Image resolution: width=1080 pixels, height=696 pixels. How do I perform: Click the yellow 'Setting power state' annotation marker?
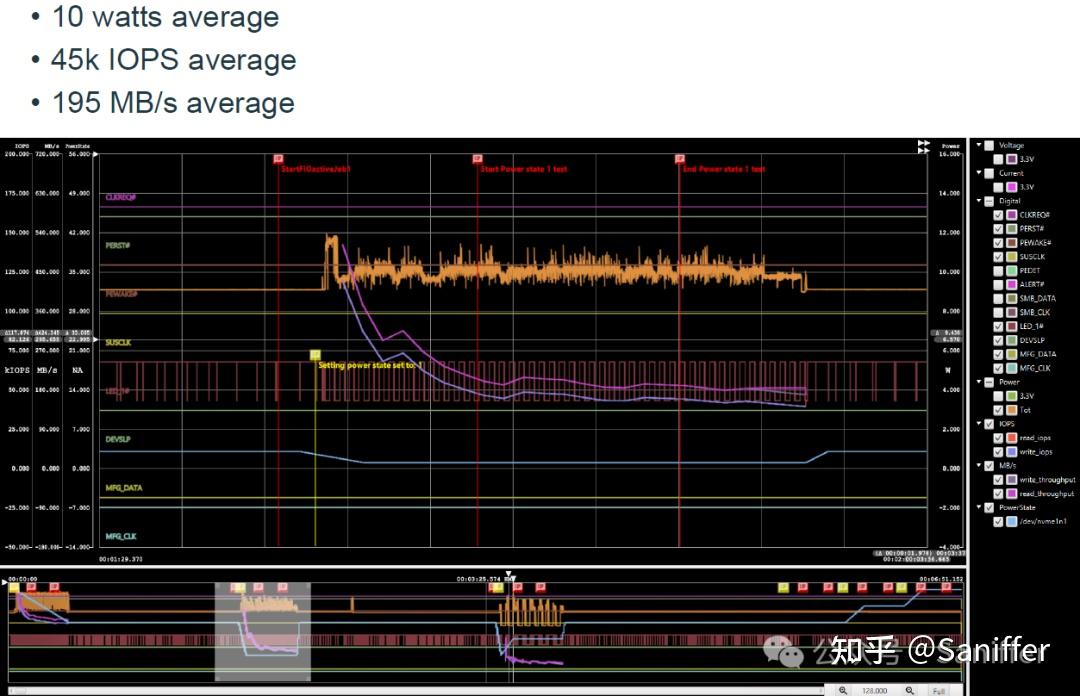pos(314,354)
